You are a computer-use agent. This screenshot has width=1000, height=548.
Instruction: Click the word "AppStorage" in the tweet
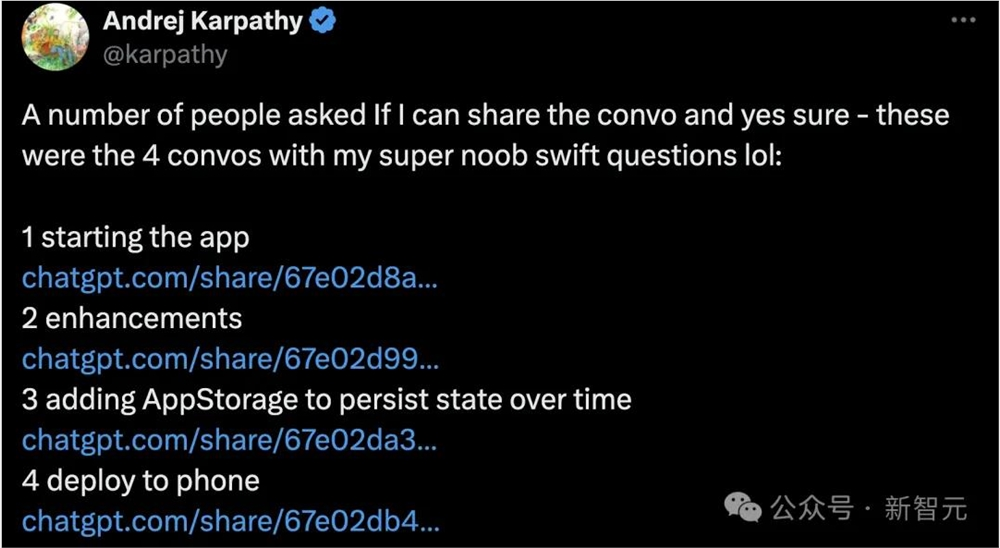pyautogui.click(x=221, y=400)
